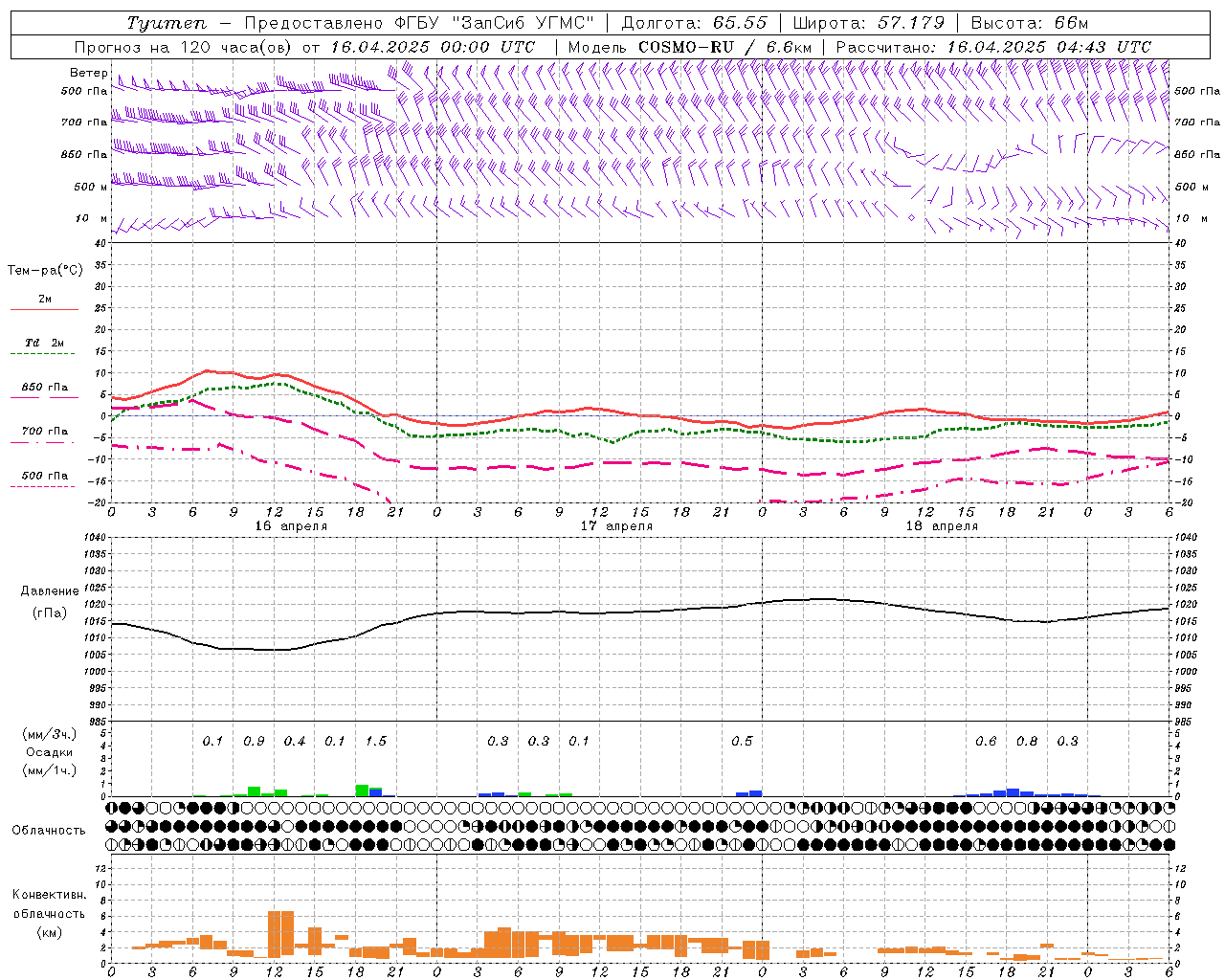
Task: Click the '(км)' convective cloud unit label
Action: point(49,932)
